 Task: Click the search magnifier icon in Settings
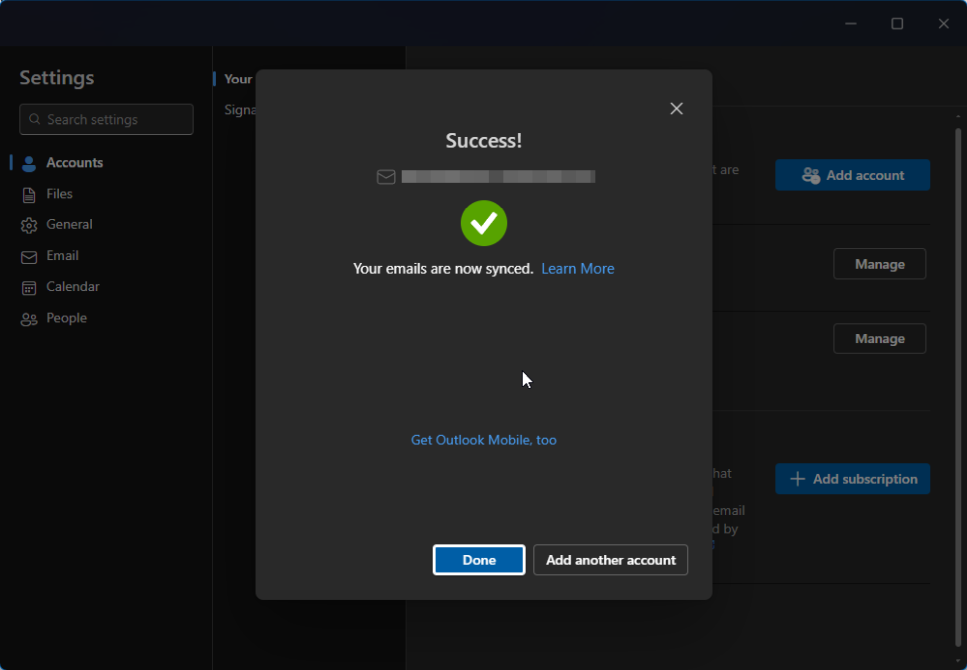35,119
